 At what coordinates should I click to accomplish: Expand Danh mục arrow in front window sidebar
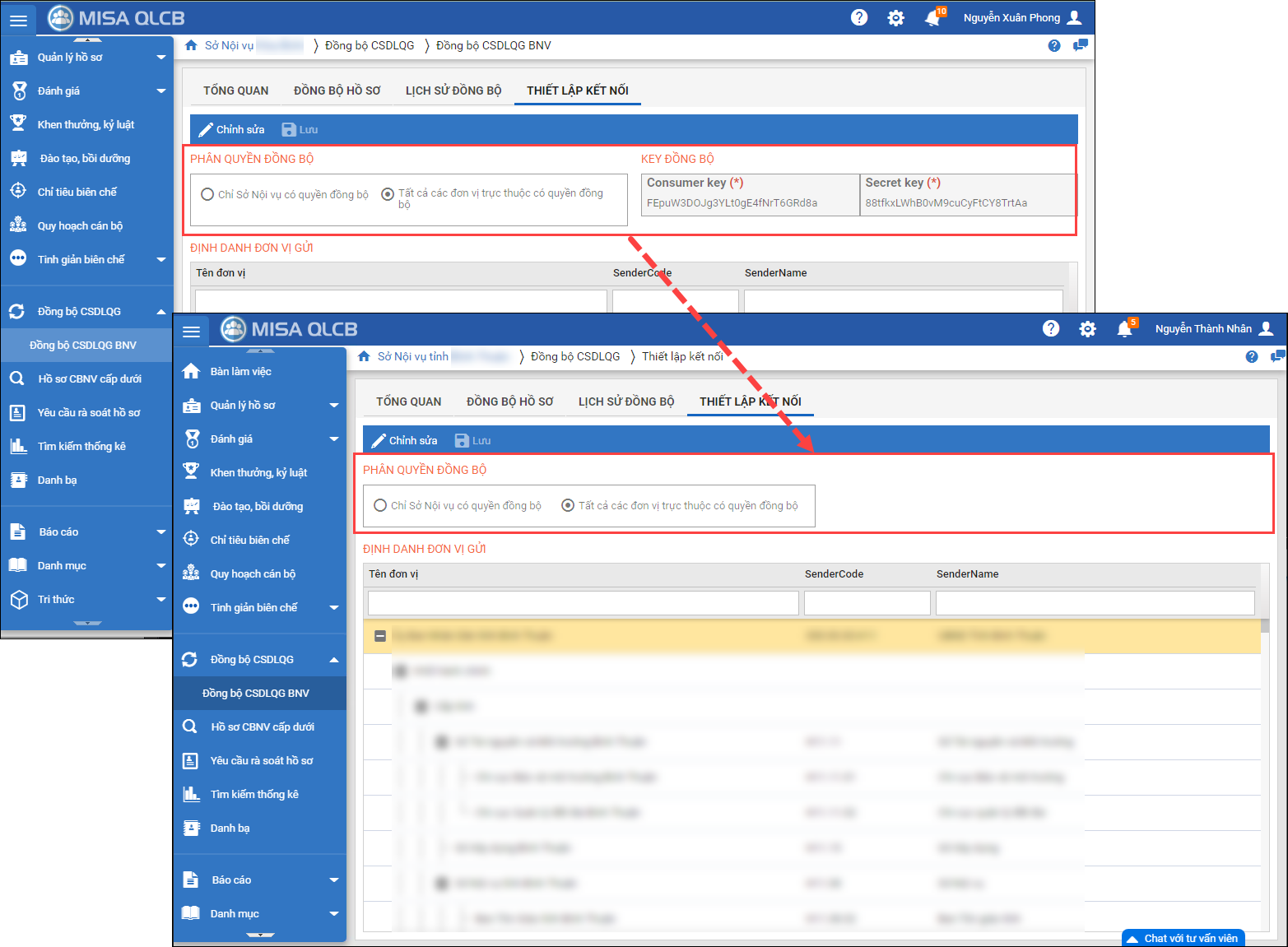point(334,913)
